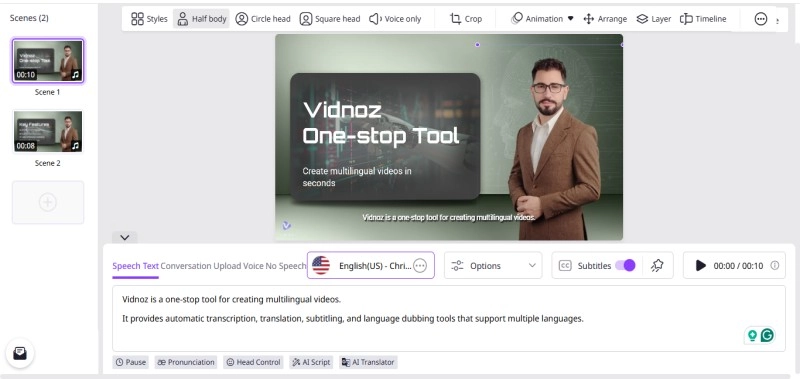Screen dimensions: 800x379
Task: Switch to the No Speech tab
Action: coord(285,266)
